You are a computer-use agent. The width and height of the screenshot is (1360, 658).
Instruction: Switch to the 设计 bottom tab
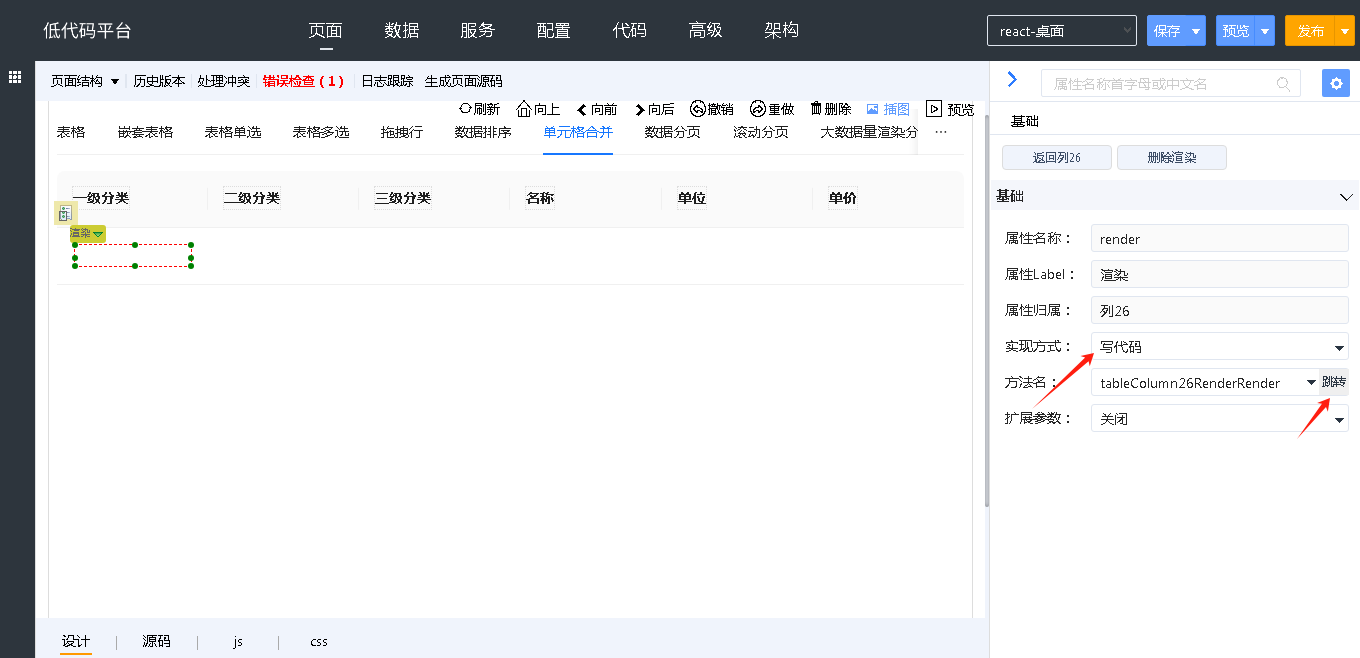76,642
